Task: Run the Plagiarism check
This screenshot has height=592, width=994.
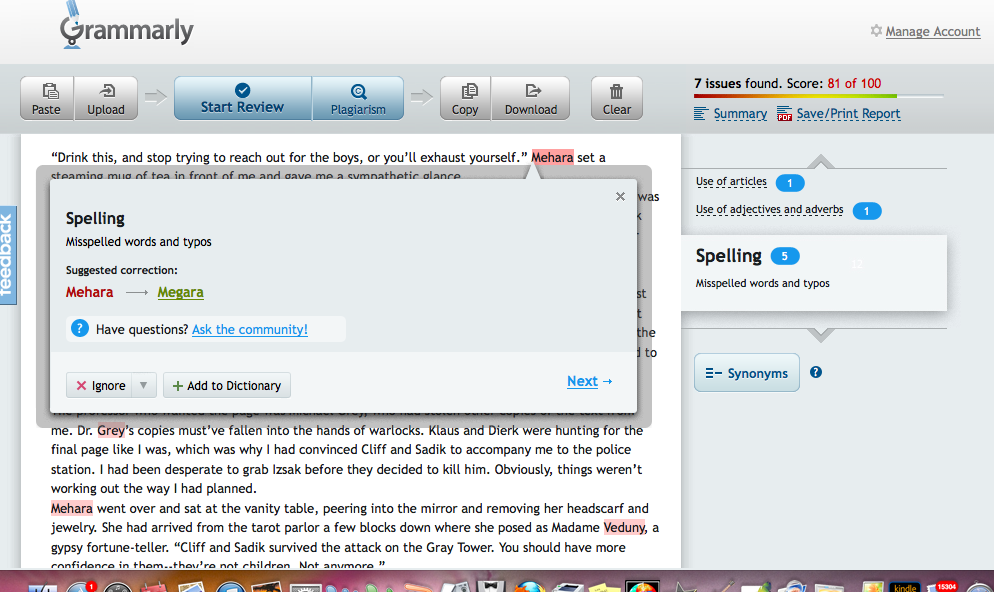Action: tap(358, 98)
